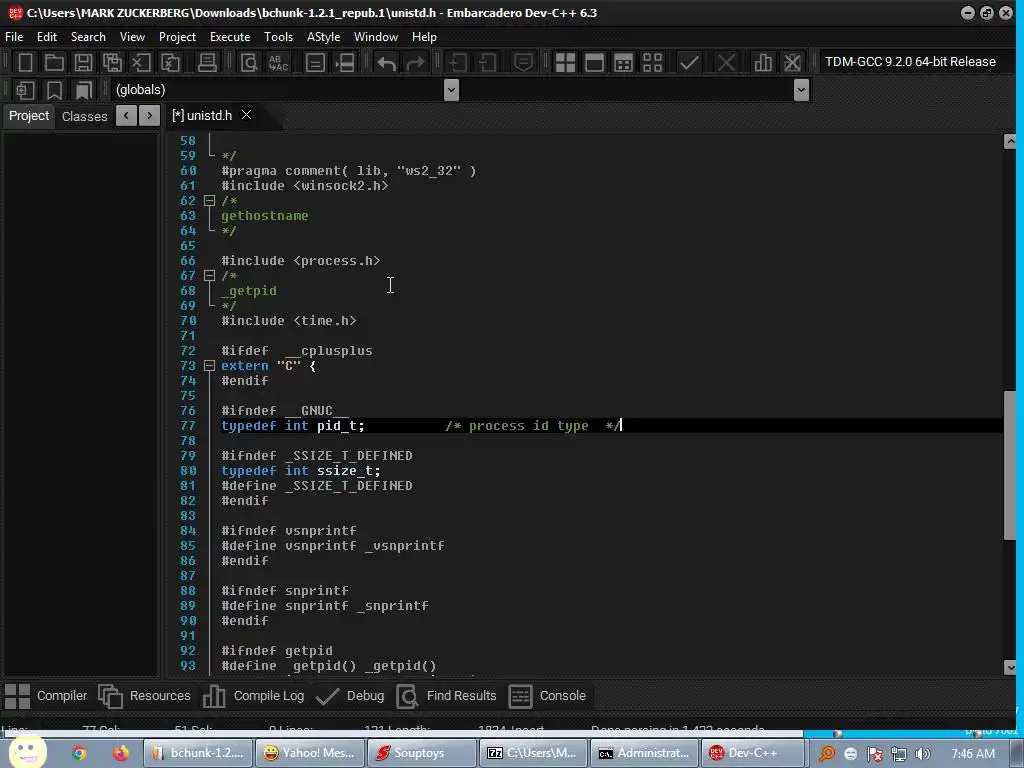The image size is (1024, 768).
Task: Close all files from toolbar icon
Action: click(x=170, y=63)
